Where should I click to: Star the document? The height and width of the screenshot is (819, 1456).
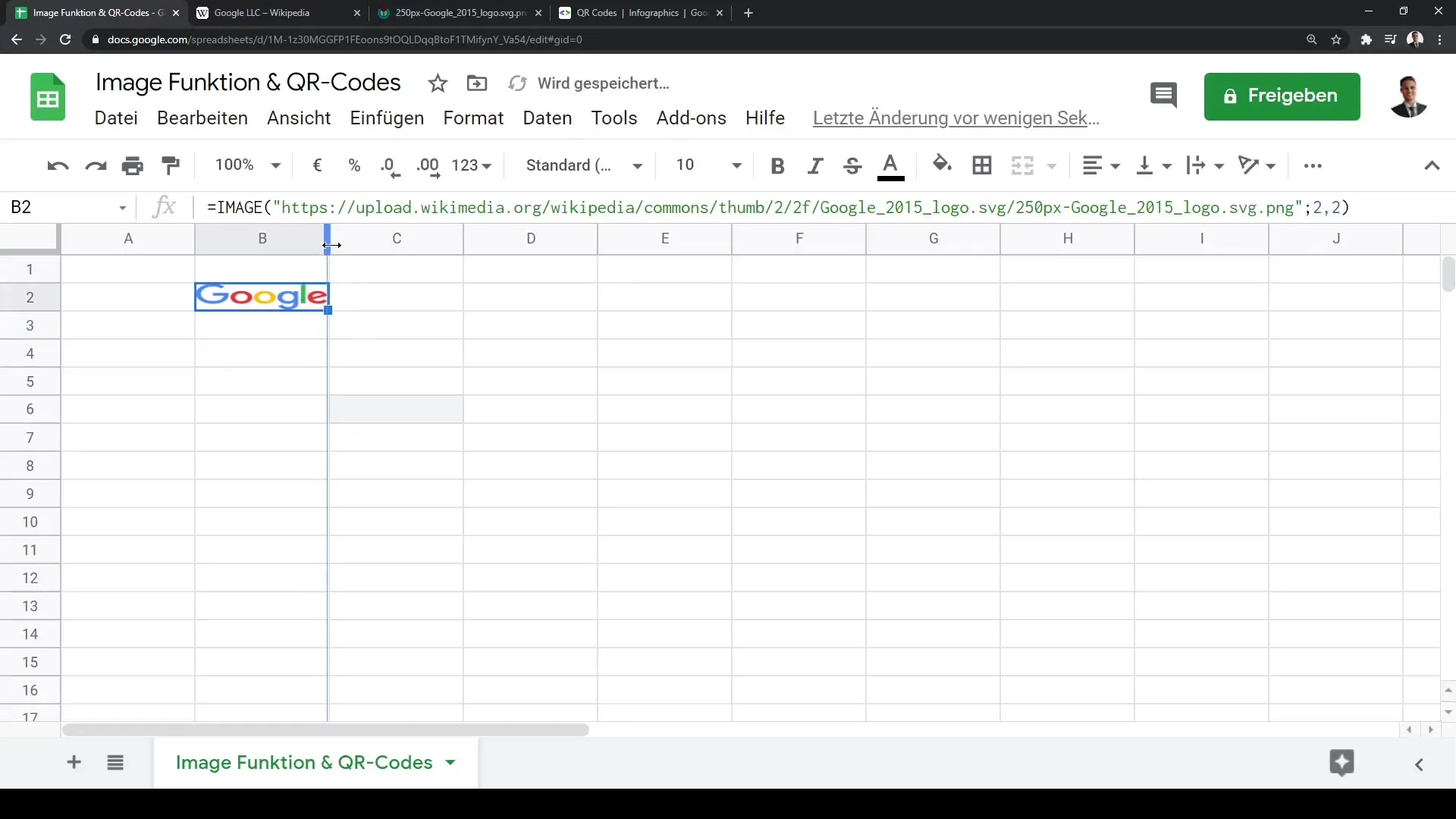coord(438,83)
